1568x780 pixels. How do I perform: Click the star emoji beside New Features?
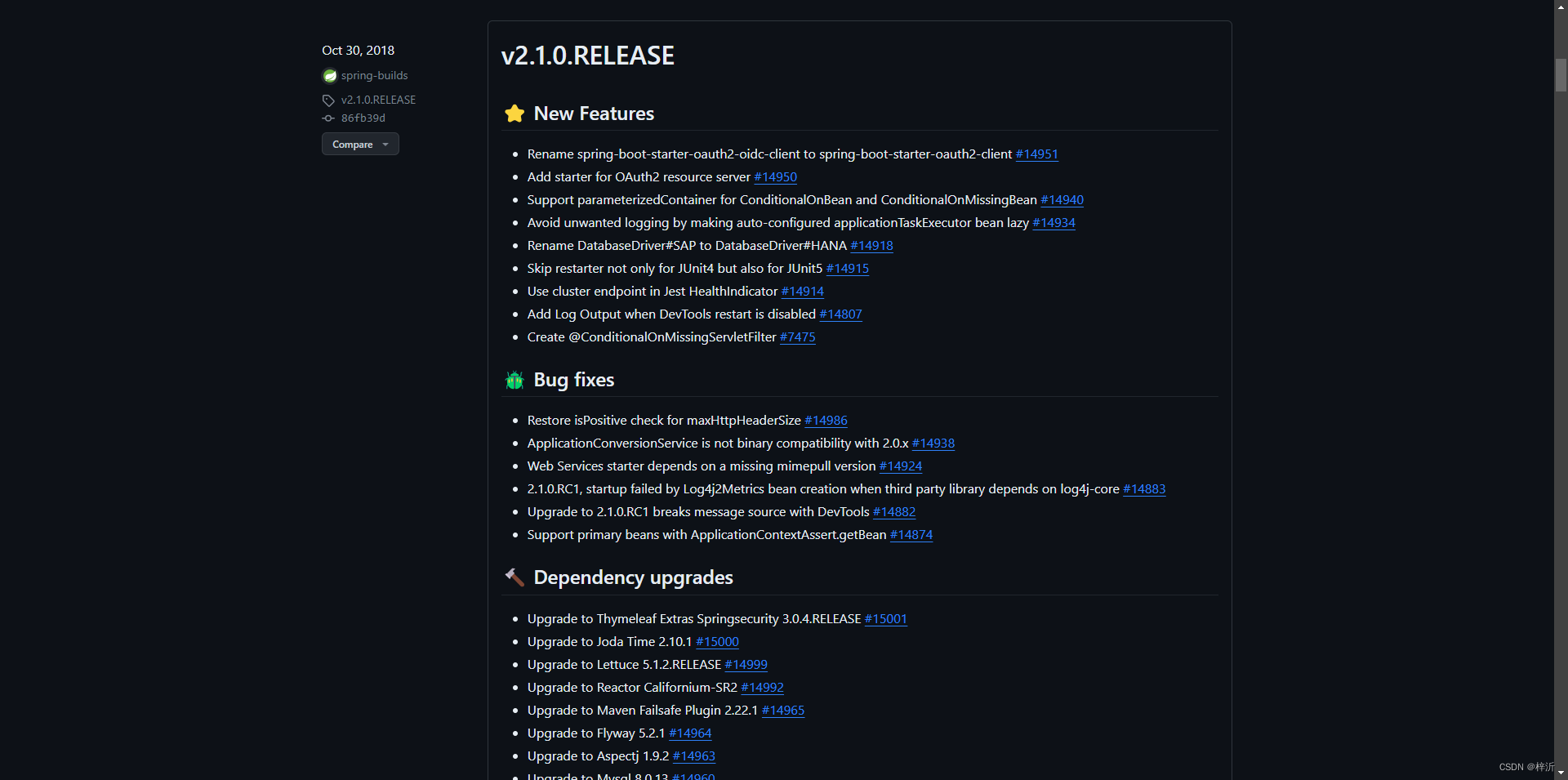coord(514,114)
